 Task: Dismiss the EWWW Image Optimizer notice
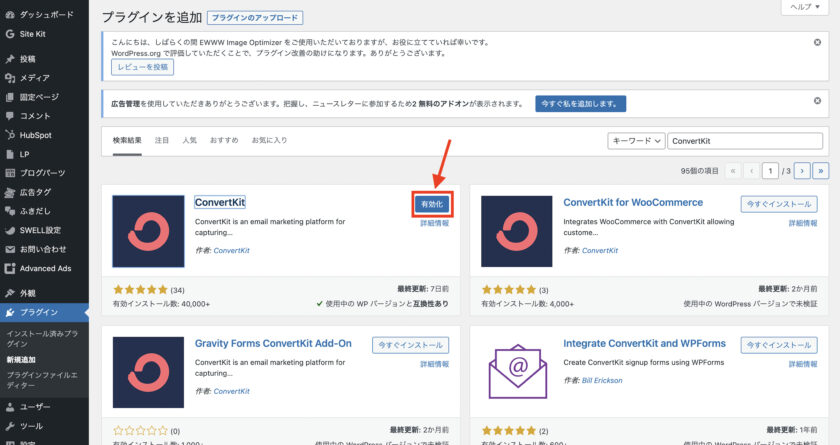tap(817, 42)
